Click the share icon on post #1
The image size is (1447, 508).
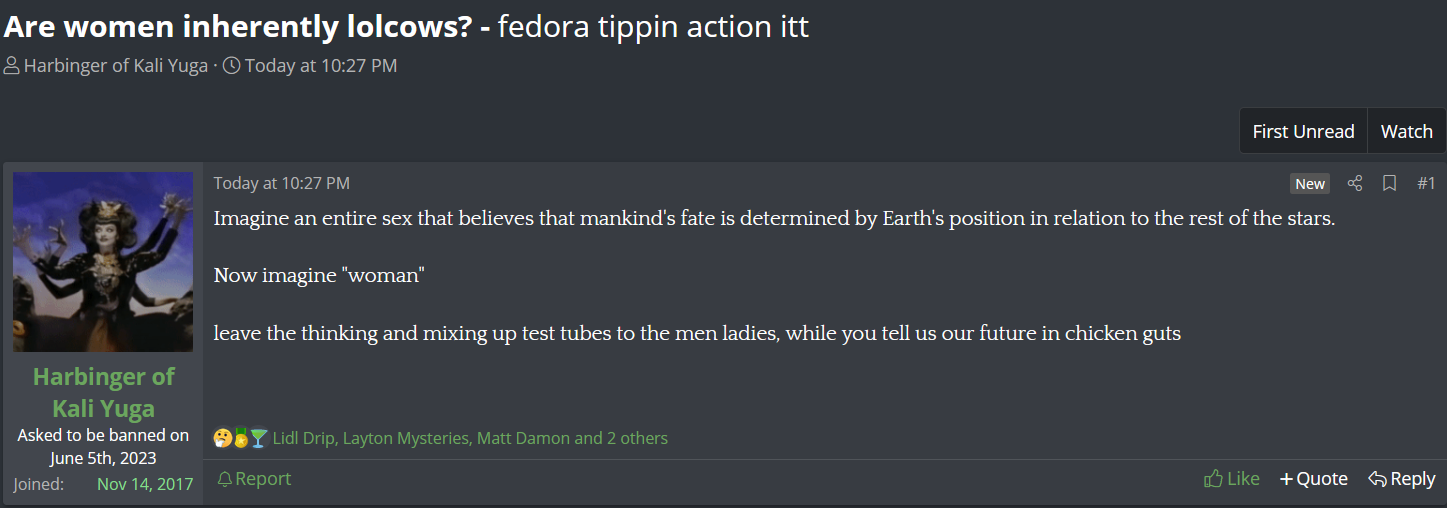point(1355,183)
